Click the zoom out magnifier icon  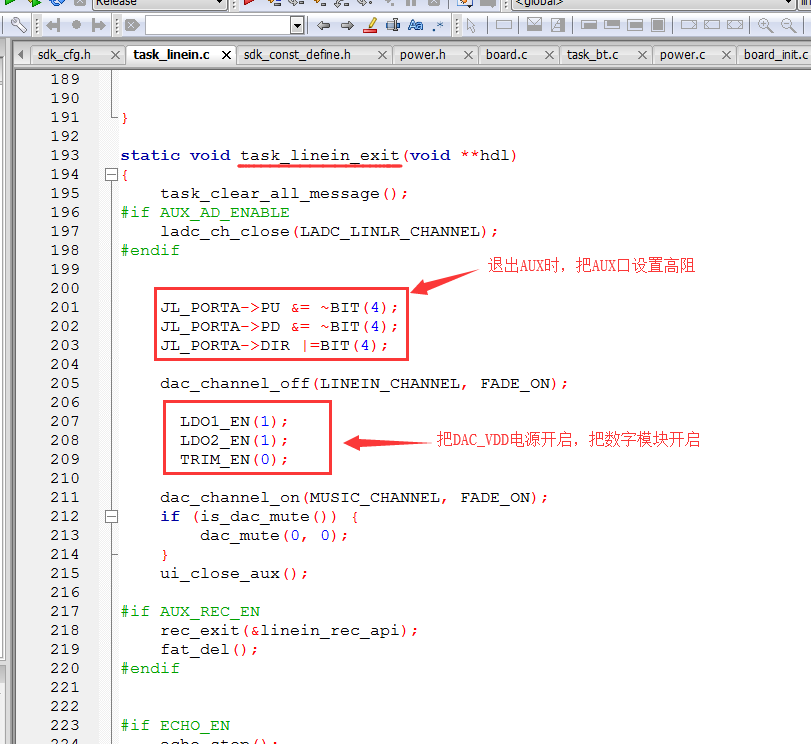click(x=788, y=25)
